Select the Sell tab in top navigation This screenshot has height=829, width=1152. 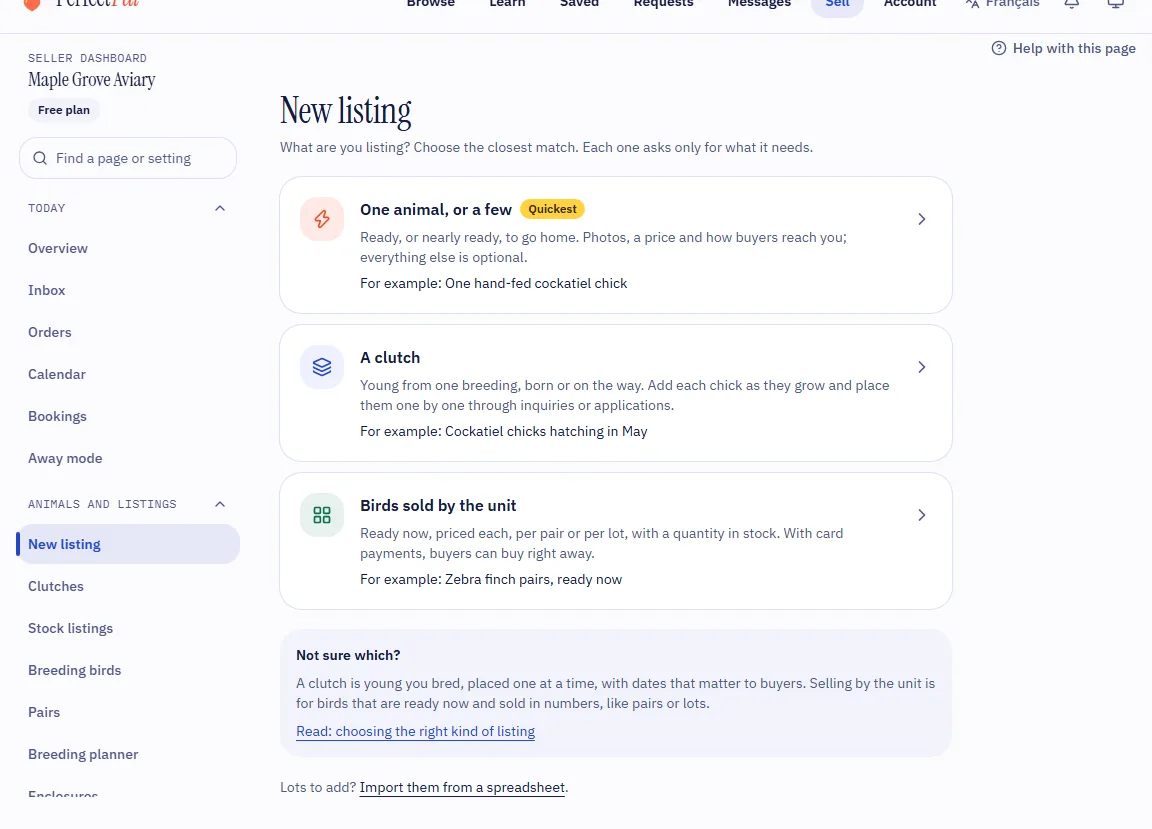click(x=837, y=4)
